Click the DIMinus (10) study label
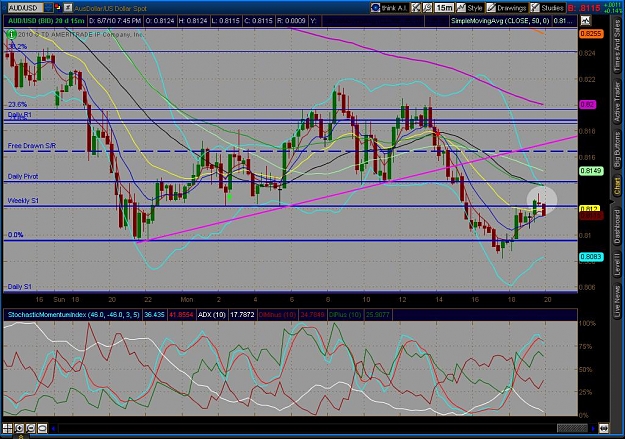Image resolution: width=625 pixels, height=439 pixels. pos(277,315)
